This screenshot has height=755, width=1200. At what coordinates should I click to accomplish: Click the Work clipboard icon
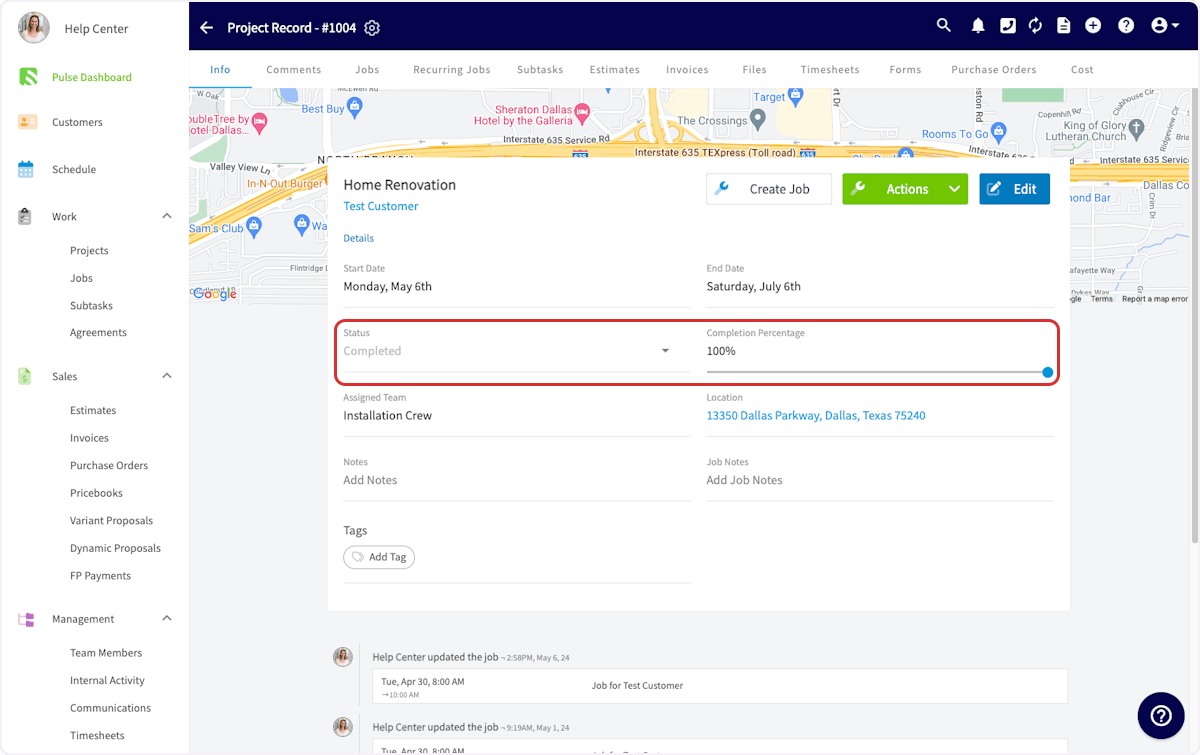pyautogui.click(x=26, y=216)
